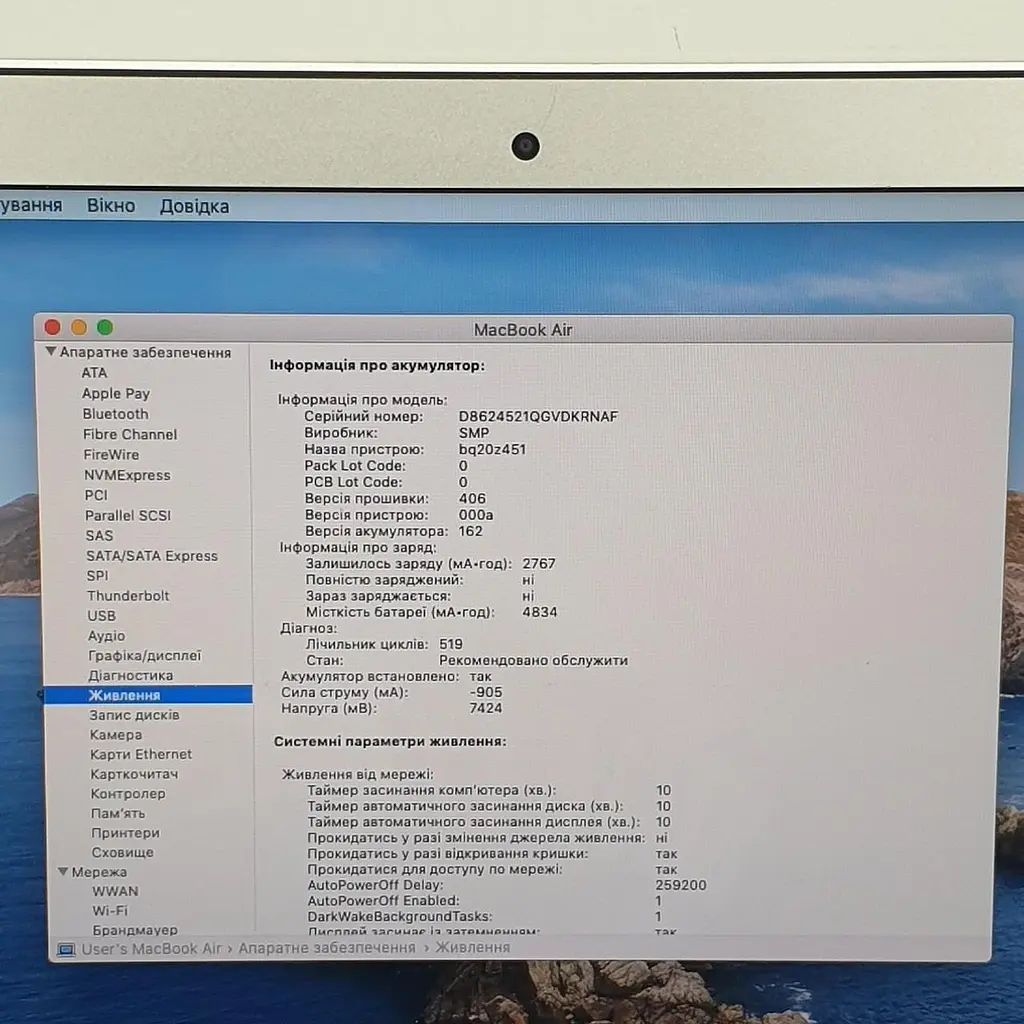Click the voltage value 7424
Viewport: 1024px width, 1024px height.
coord(486,708)
